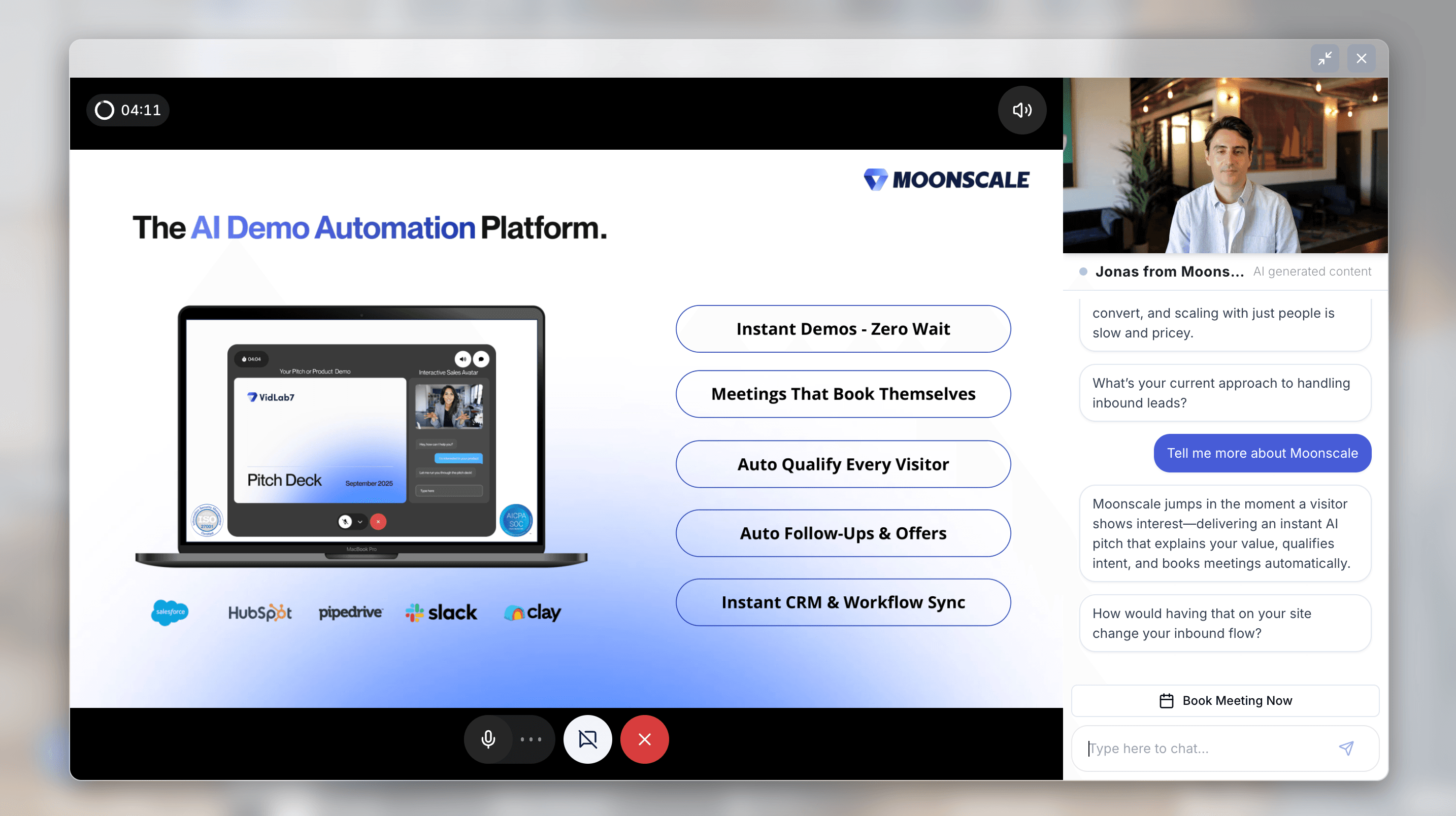Click the message Moonscale jumps in the moment
Viewport: 1456px width, 816px height.
(1226, 533)
